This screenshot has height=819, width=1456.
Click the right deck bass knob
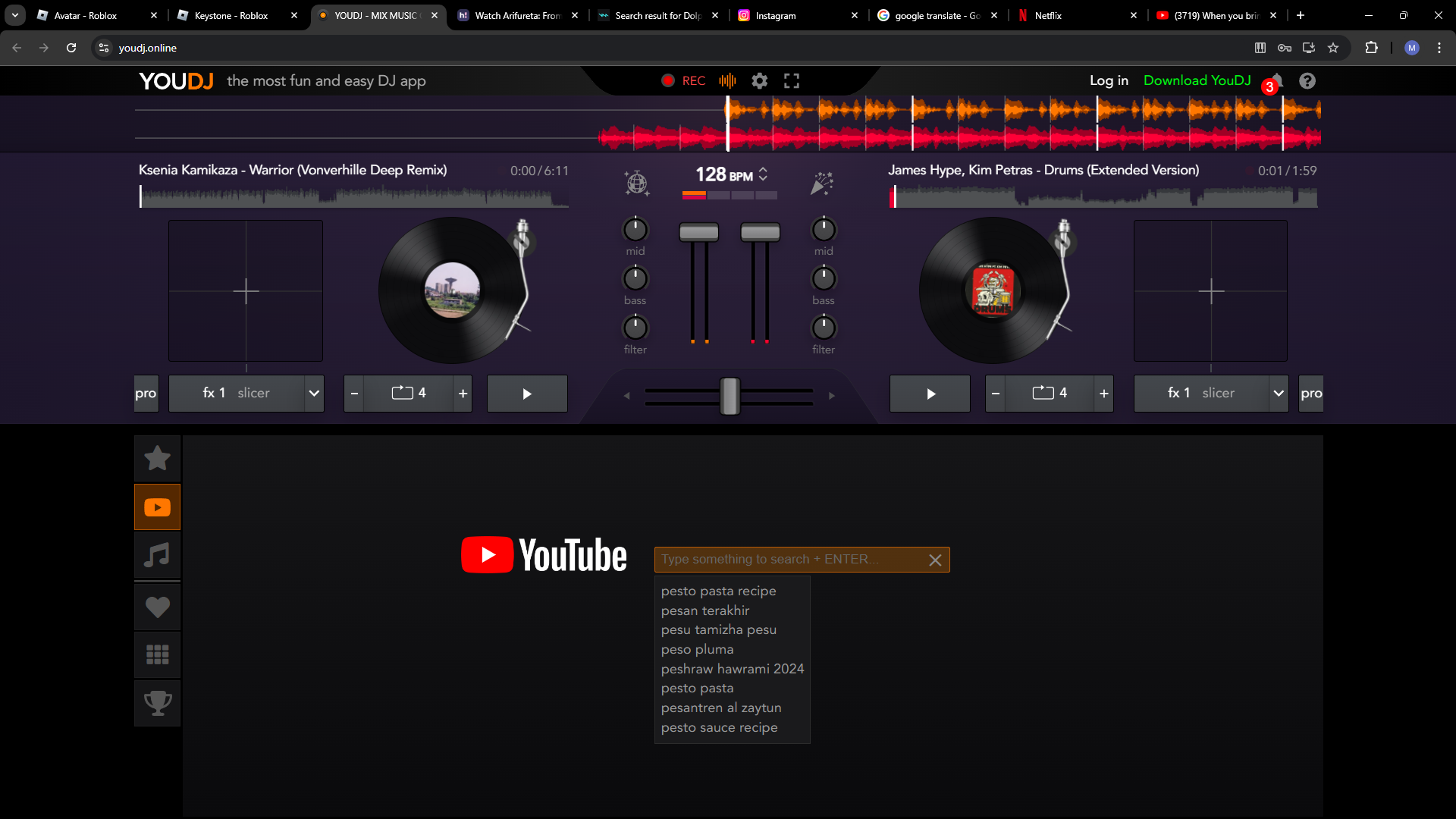coord(824,278)
